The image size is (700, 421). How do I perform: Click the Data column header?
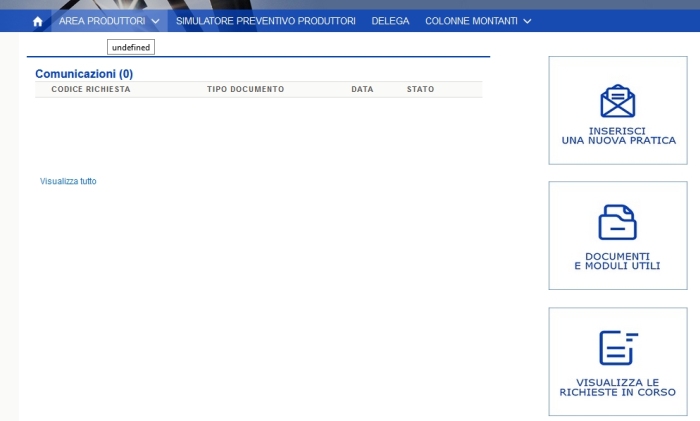click(362, 89)
